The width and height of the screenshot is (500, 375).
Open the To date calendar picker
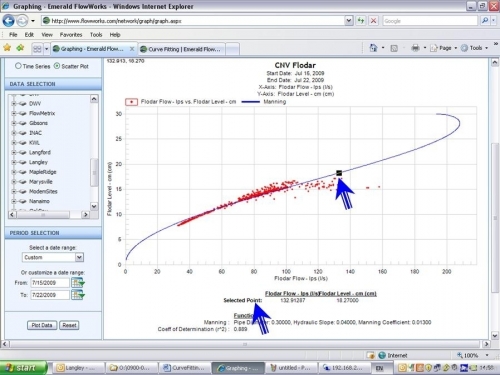point(78,295)
